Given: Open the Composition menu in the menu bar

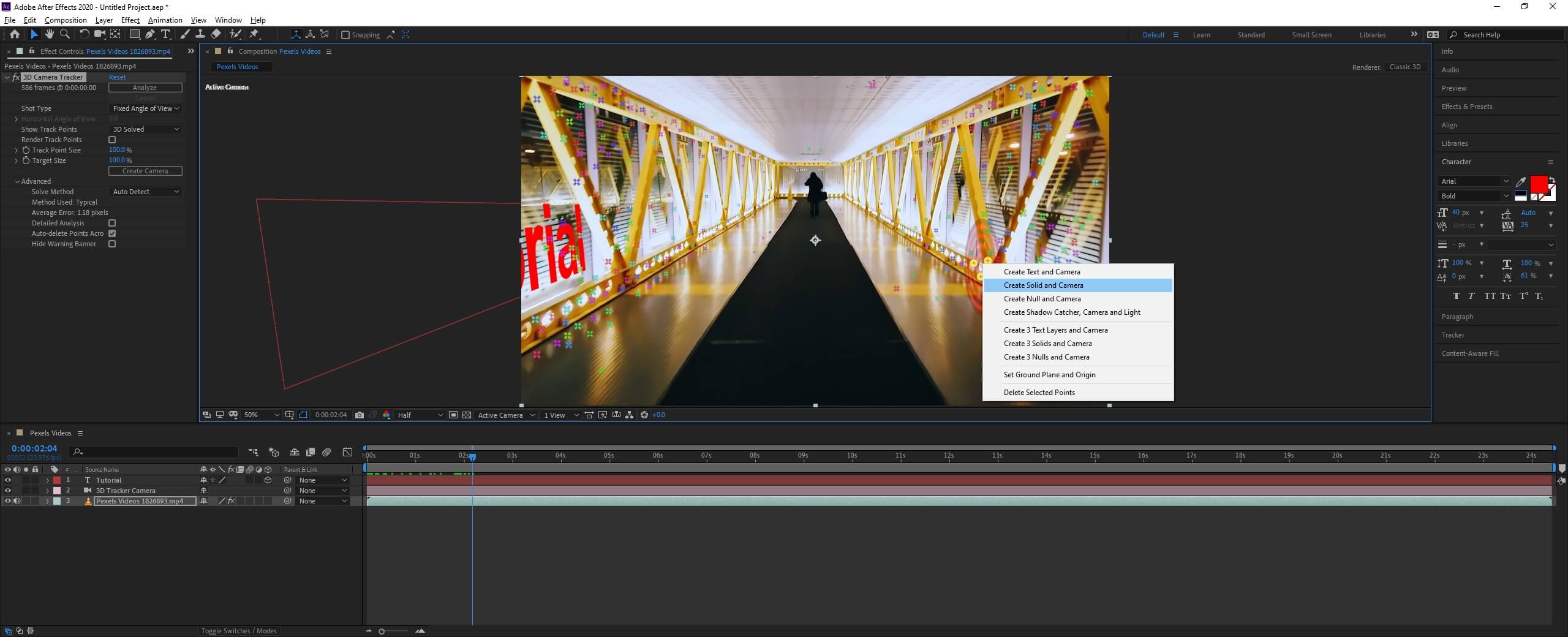Looking at the screenshot, I should tap(66, 20).
